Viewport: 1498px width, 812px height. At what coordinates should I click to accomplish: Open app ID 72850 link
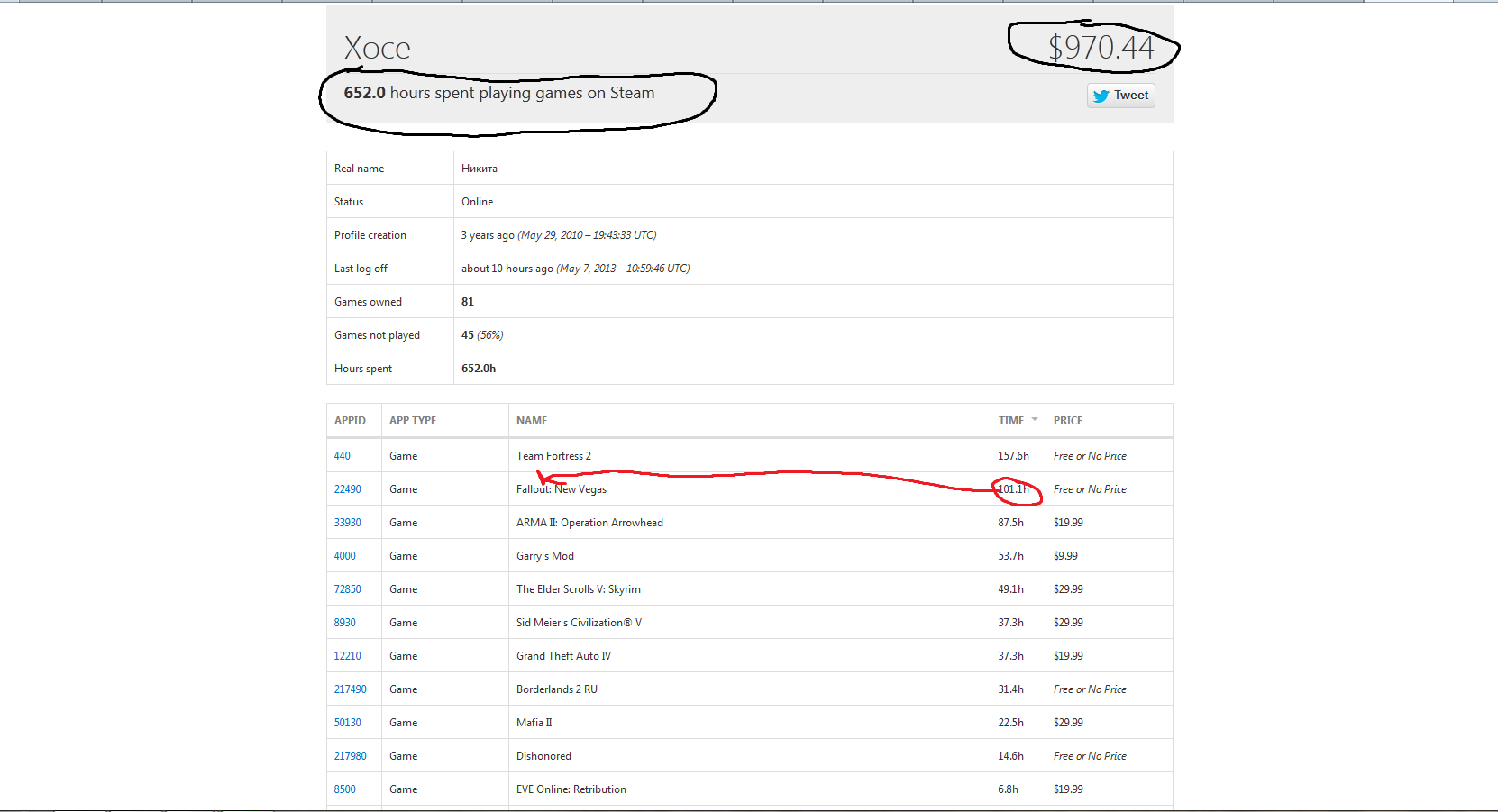click(x=348, y=589)
